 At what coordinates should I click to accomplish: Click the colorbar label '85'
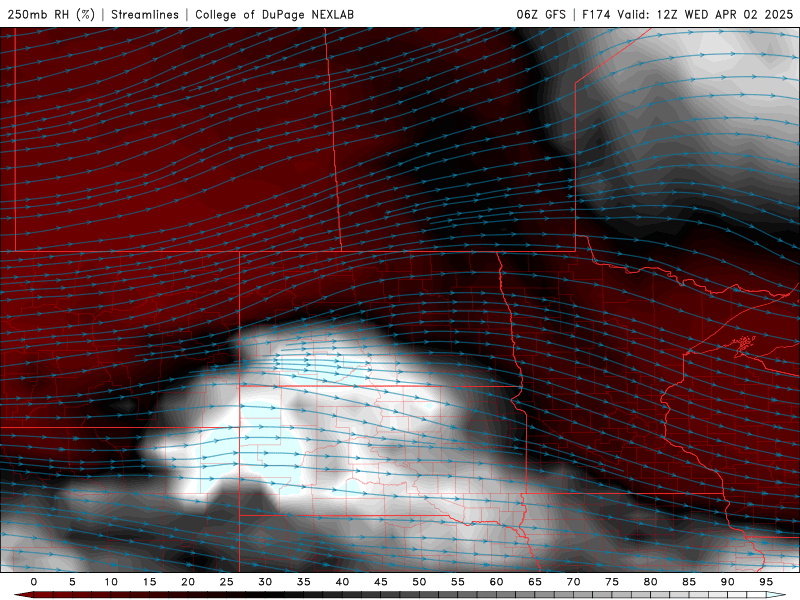click(689, 582)
